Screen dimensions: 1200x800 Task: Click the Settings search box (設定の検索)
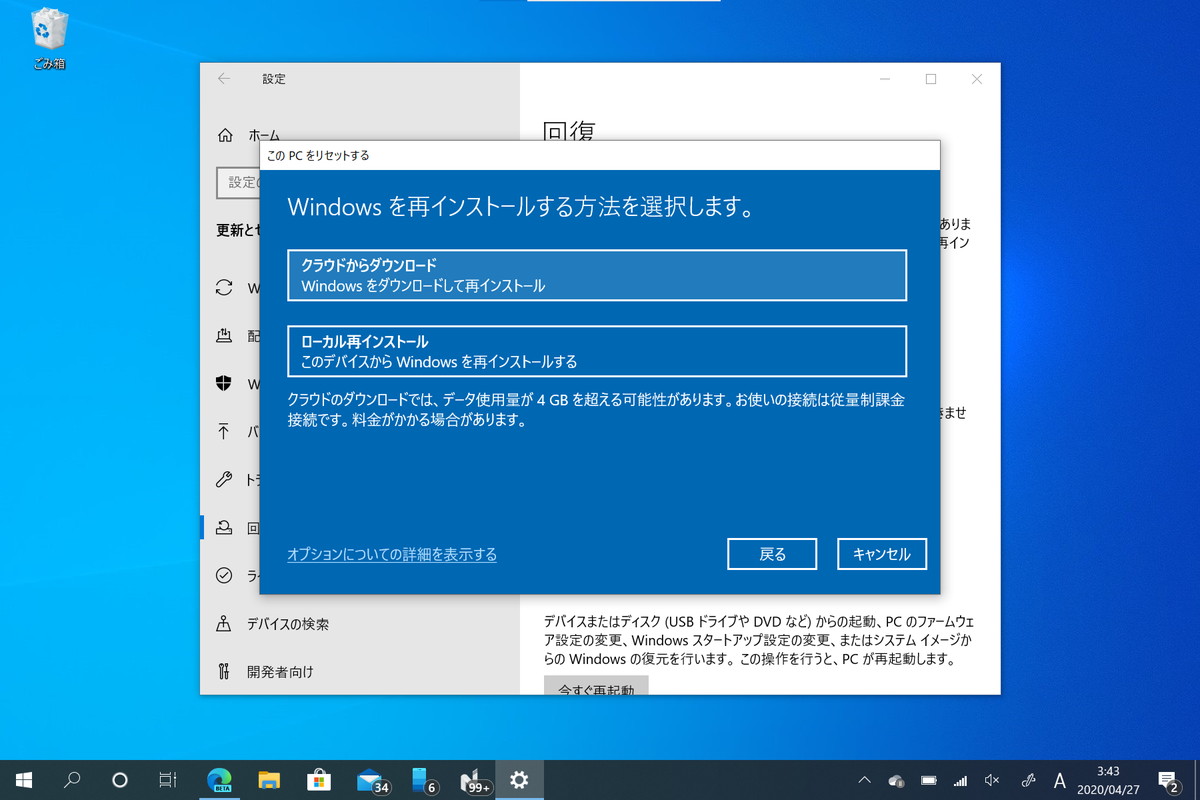pos(238,183)
